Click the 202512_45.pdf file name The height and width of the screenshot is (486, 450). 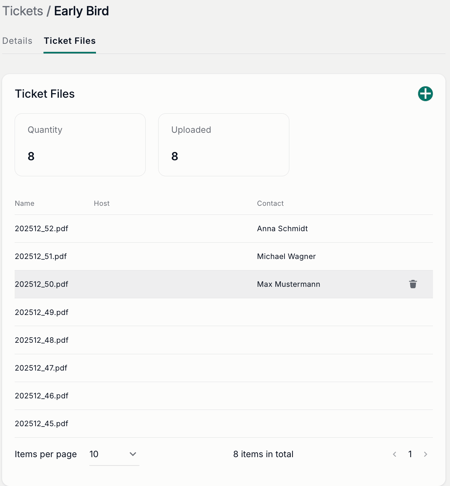tap(41, 423)
